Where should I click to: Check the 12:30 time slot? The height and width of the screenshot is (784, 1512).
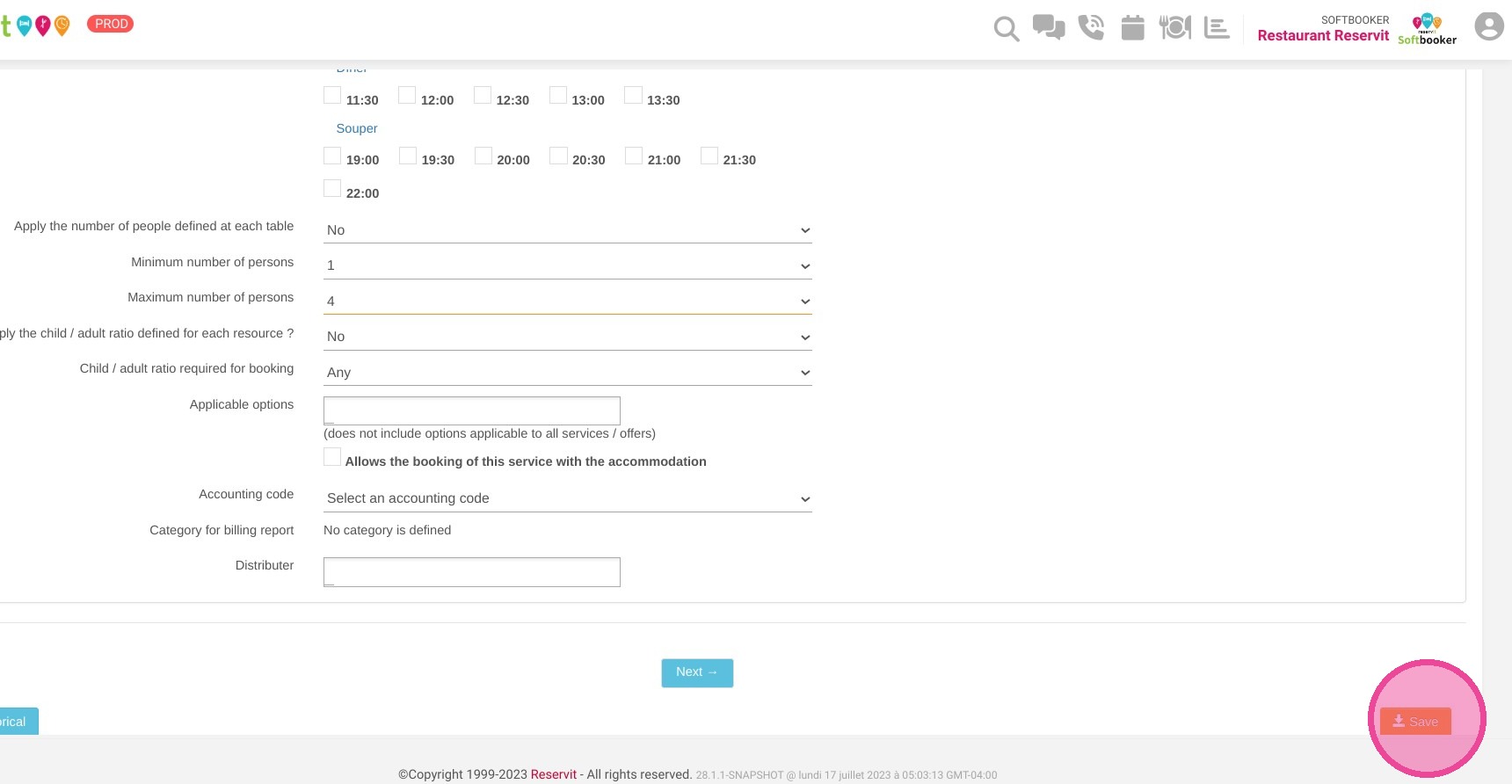(x=483, y=95)
